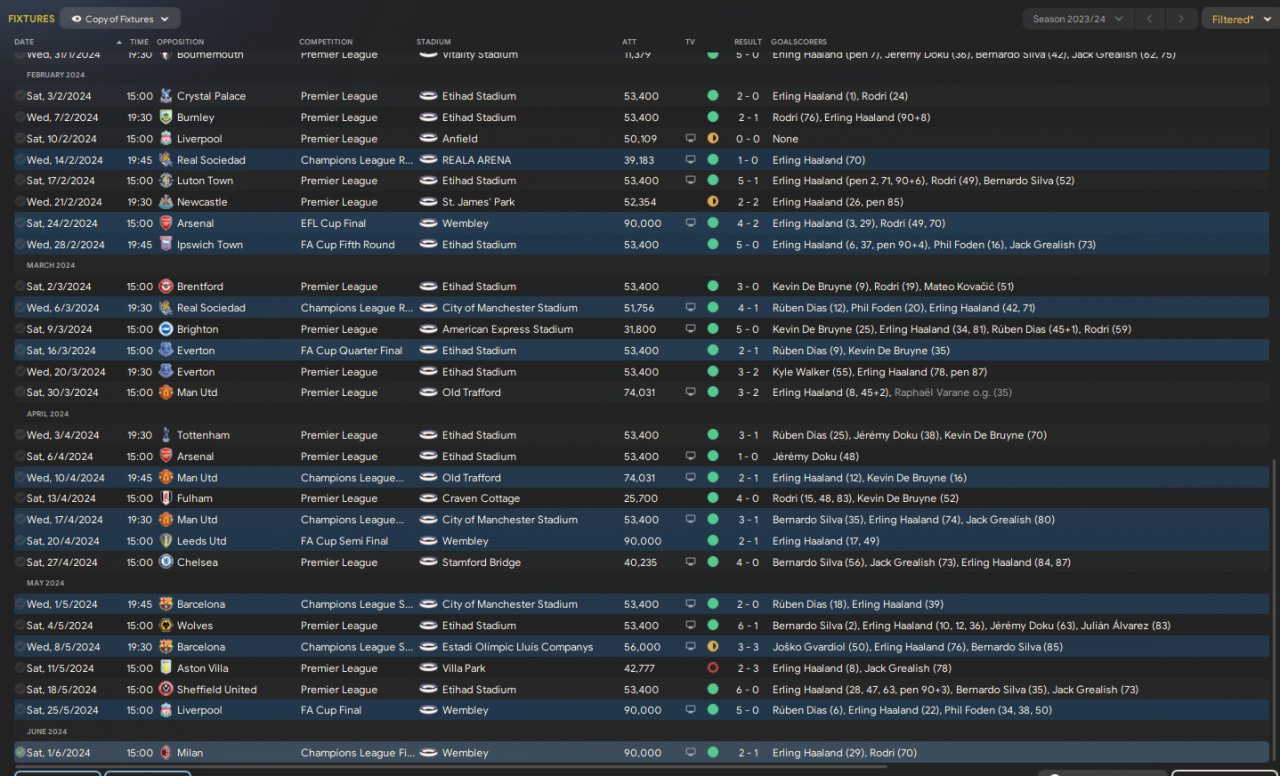The image size is (1280, 776).
Task: Select the Sat, 13/4/2024 Fulham fixture date
Action: pyautogui.click(x=62, y=498)
